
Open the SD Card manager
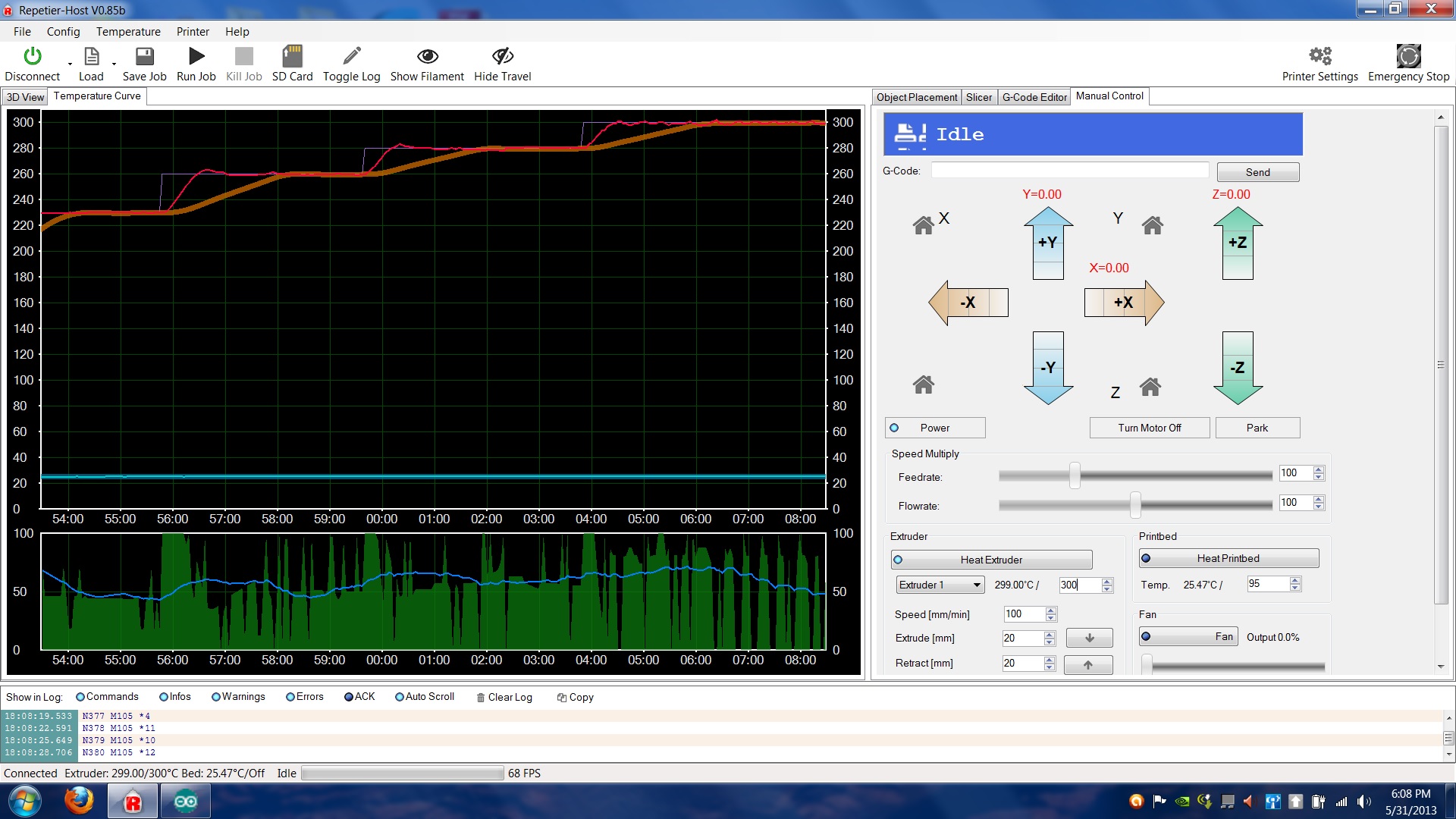point(292,56)
